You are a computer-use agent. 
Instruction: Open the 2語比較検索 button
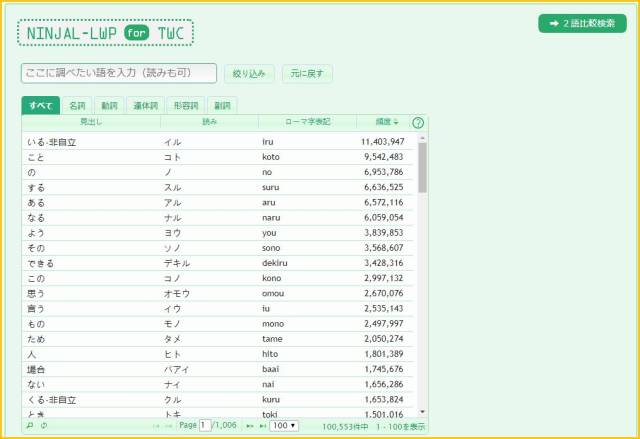582,23
